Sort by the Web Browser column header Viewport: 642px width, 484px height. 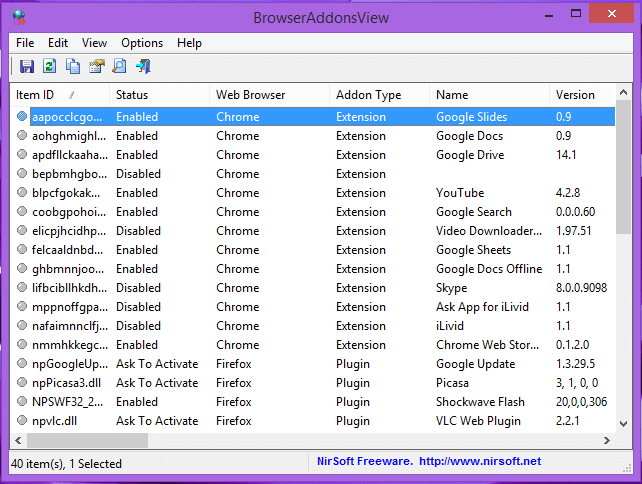coord(269,95)
